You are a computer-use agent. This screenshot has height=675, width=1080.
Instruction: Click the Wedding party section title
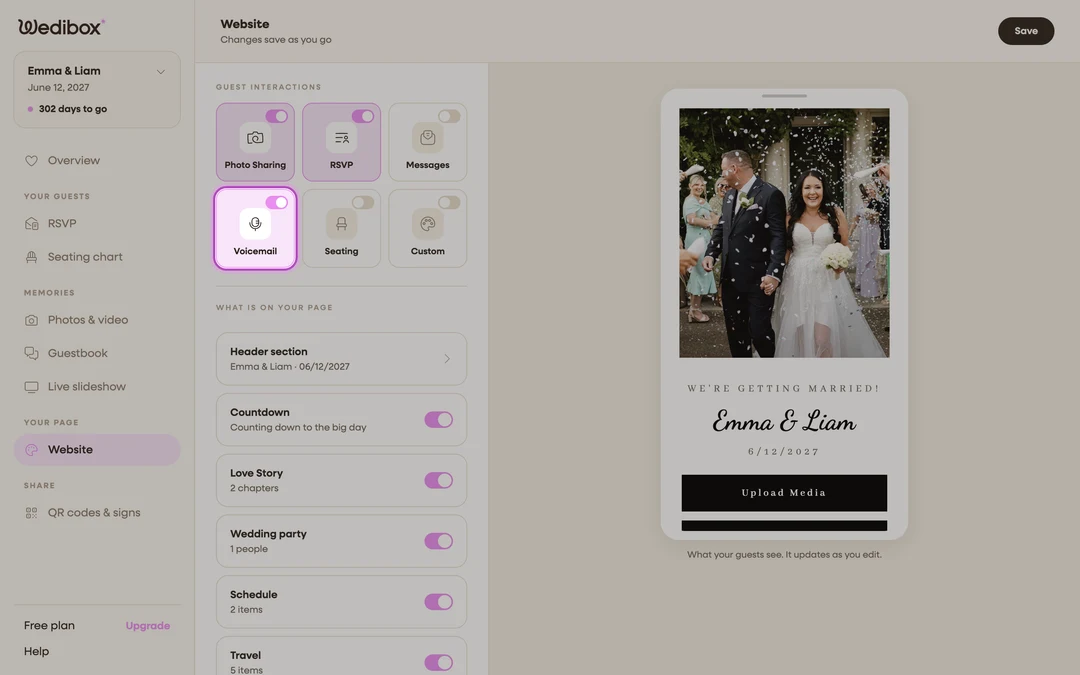point(268,534)
